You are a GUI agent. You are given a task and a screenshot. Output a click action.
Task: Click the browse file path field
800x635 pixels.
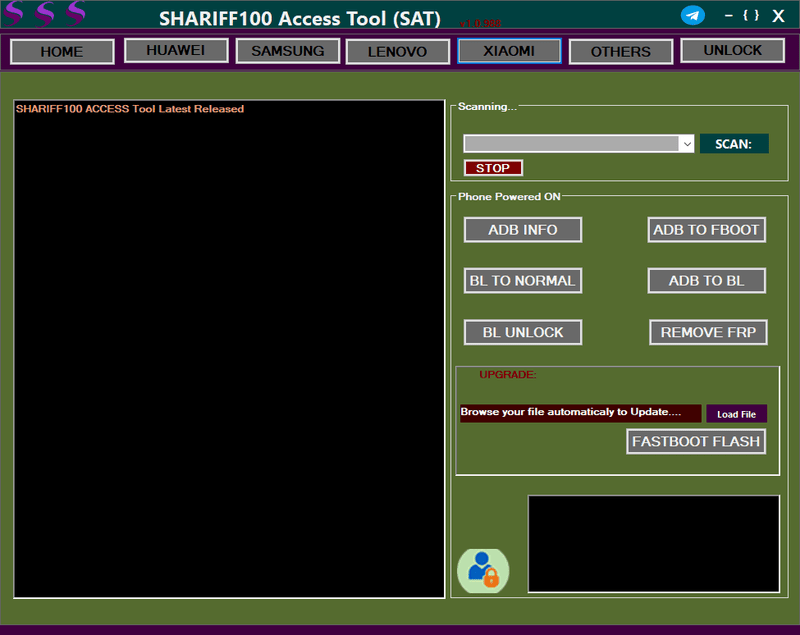(x=580, y=412)
